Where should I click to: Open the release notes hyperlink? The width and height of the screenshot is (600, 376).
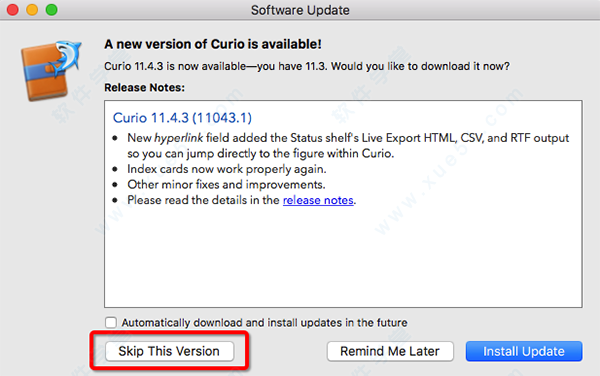318,200
